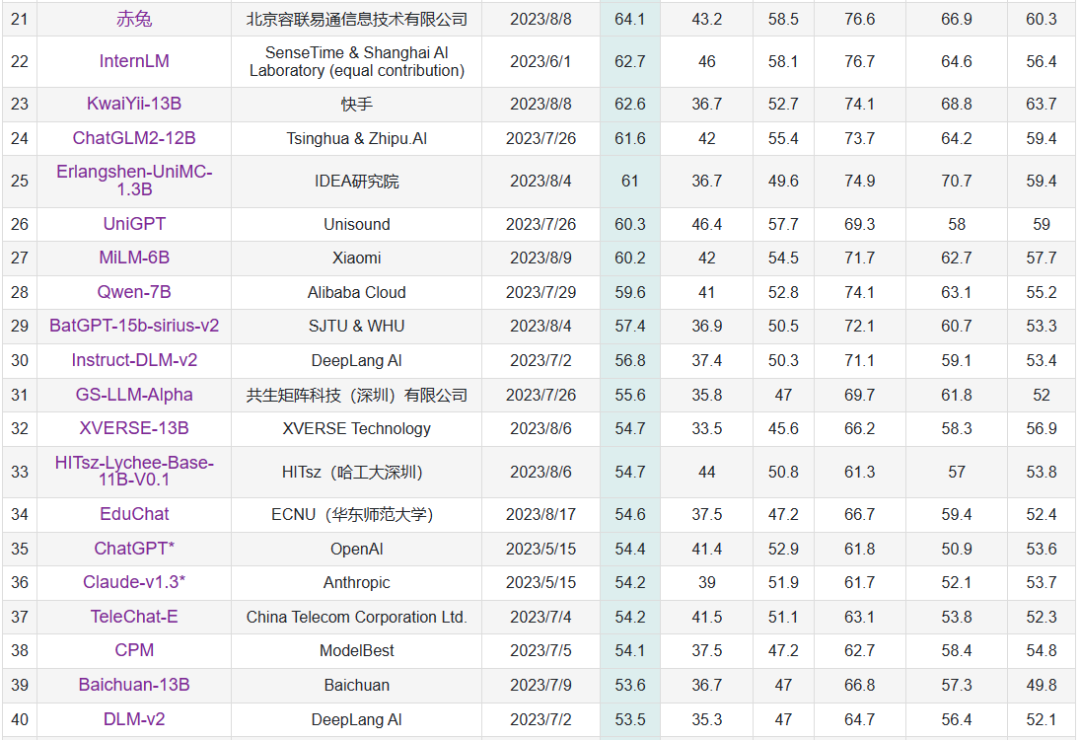Image resolution: width=1080 pixels, height=740 pixels.
Task: Follow the HITsz-Lychee-Base-11B-V0.1 link
Action: pos(134,471)
